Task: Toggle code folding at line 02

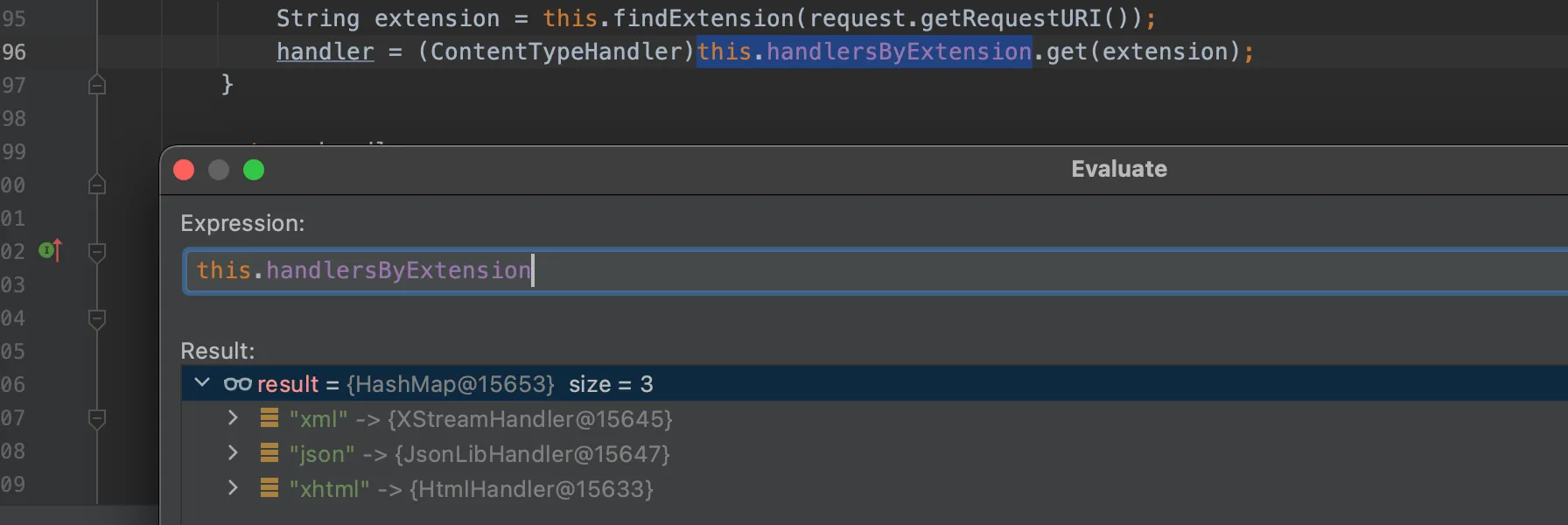Action: 97,252
